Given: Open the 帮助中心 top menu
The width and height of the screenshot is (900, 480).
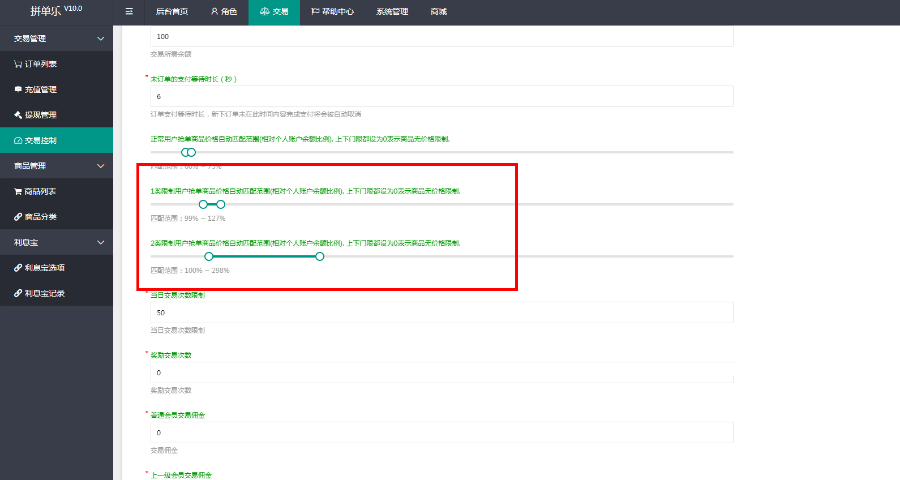Looking at the screenshot, I should coord(333,11).
